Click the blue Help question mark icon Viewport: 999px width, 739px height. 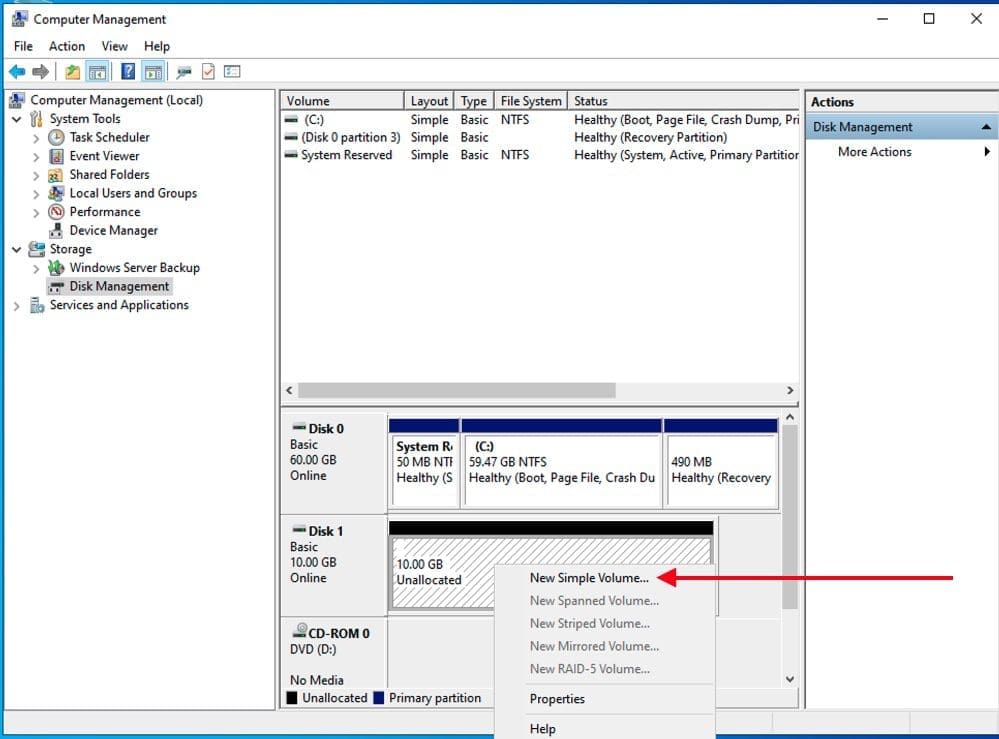point(128,72)
